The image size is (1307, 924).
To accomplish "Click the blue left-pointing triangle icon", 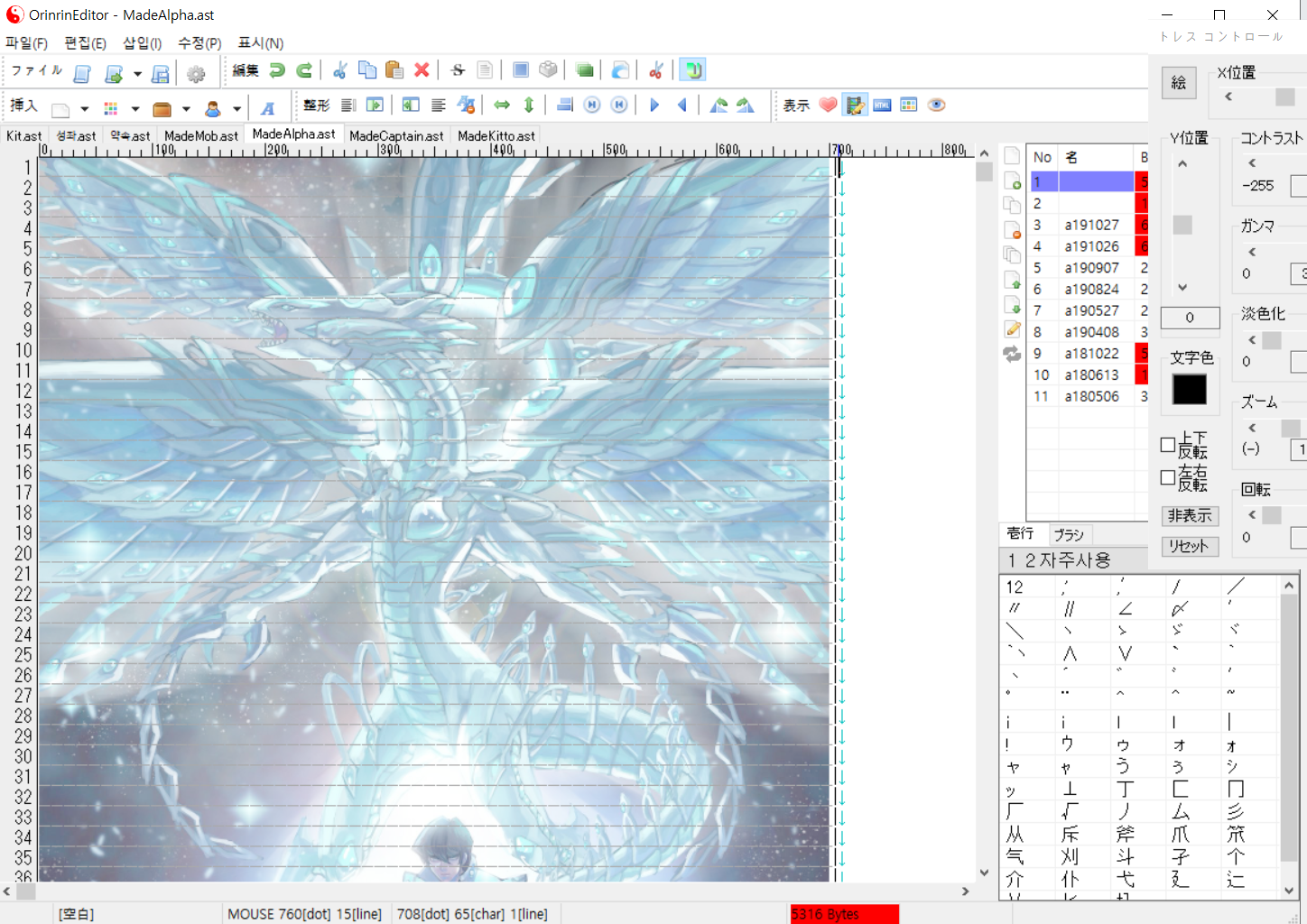I will tap(682, 106).
